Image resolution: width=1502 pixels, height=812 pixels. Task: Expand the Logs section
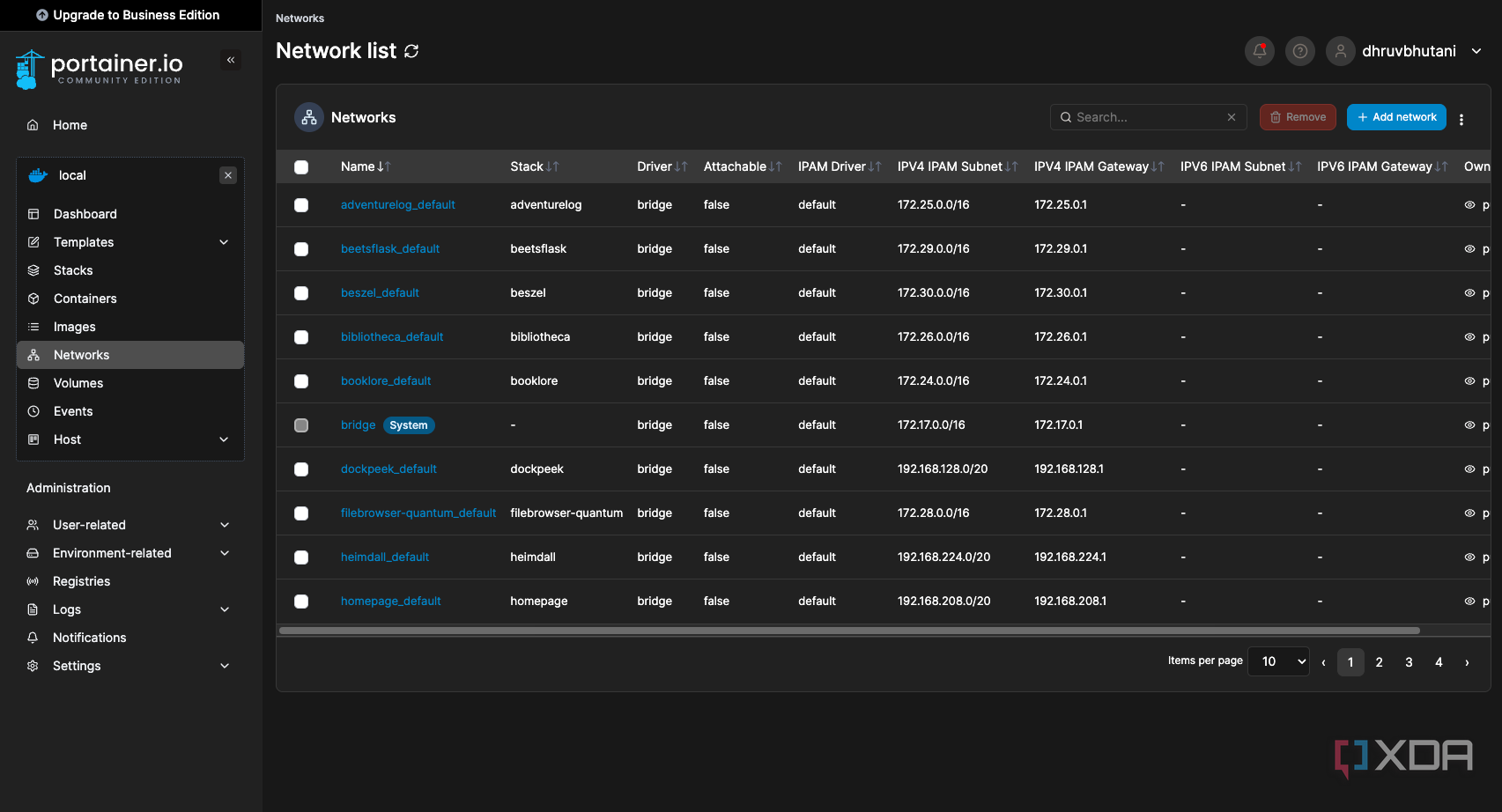click(x=225, y=609)
